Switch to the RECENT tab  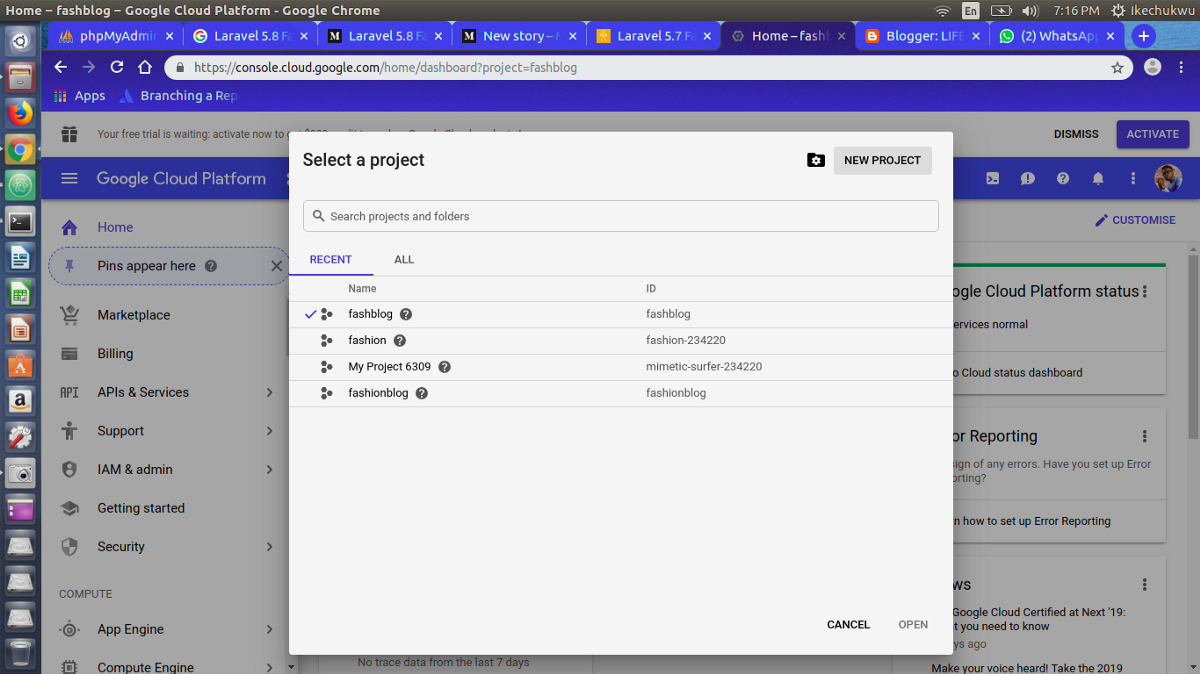coord(330,259)
